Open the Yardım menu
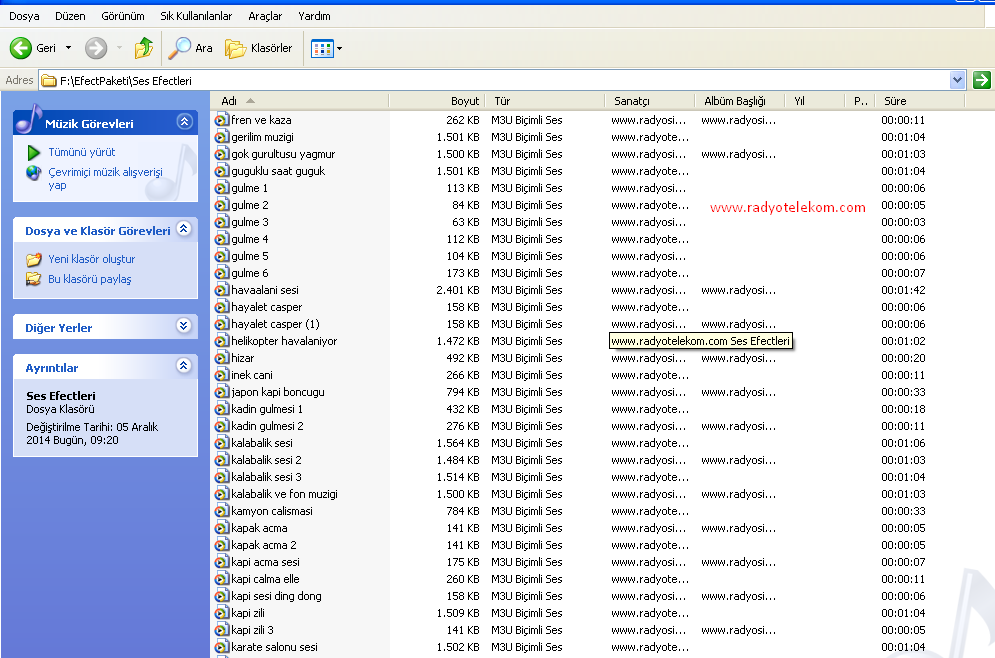Screen dimensions: 995x658 314,16
